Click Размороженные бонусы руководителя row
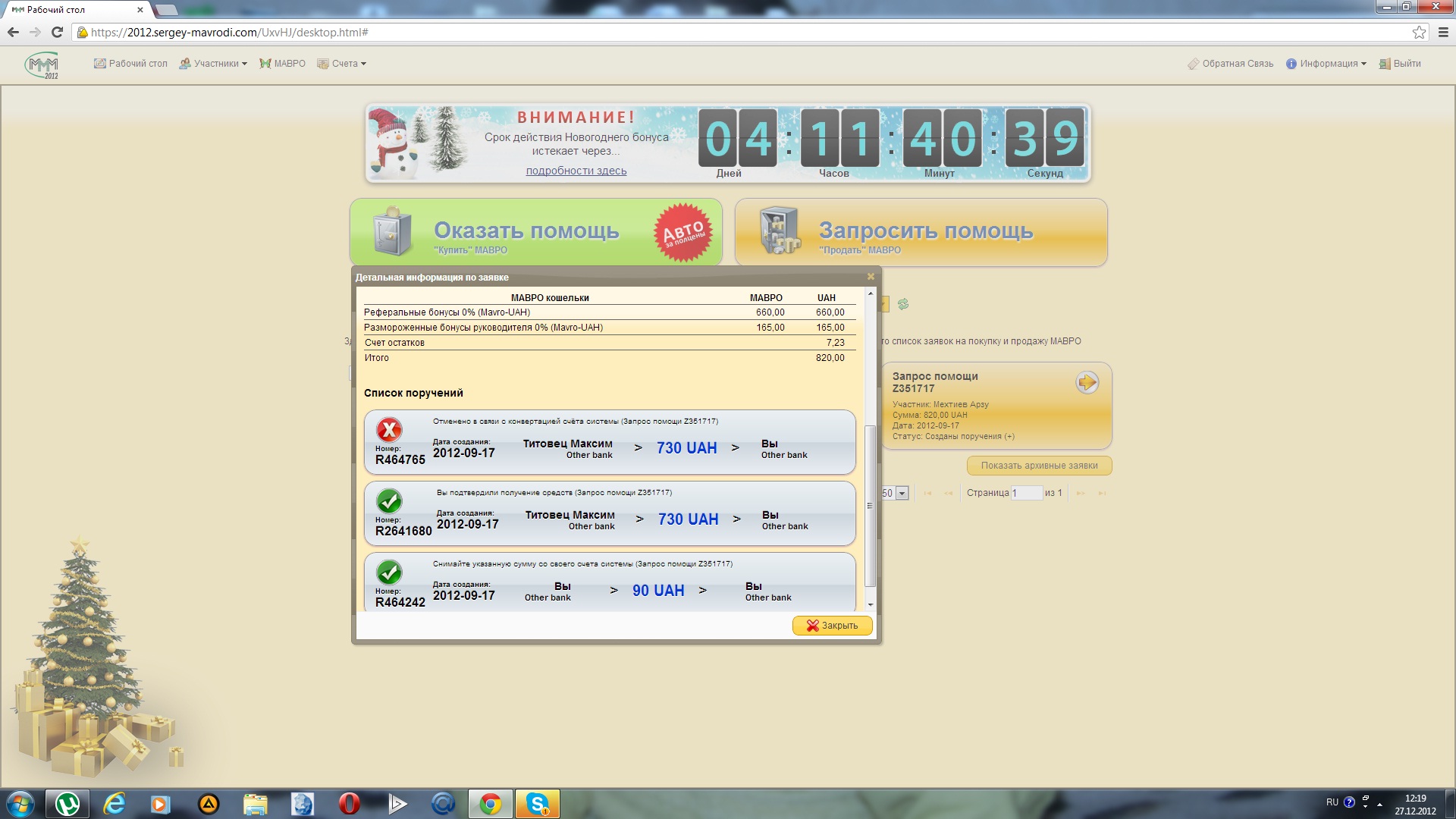Image resolution: width=1456 pixels, height=819 pixels. (x=610, y=328)
